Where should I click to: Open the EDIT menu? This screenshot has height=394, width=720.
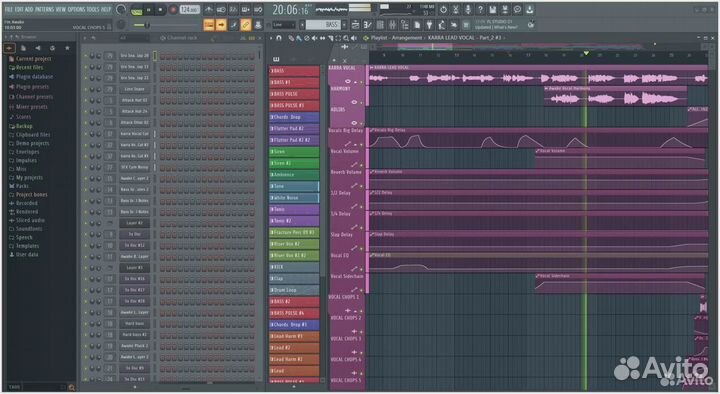coord(19,9)
